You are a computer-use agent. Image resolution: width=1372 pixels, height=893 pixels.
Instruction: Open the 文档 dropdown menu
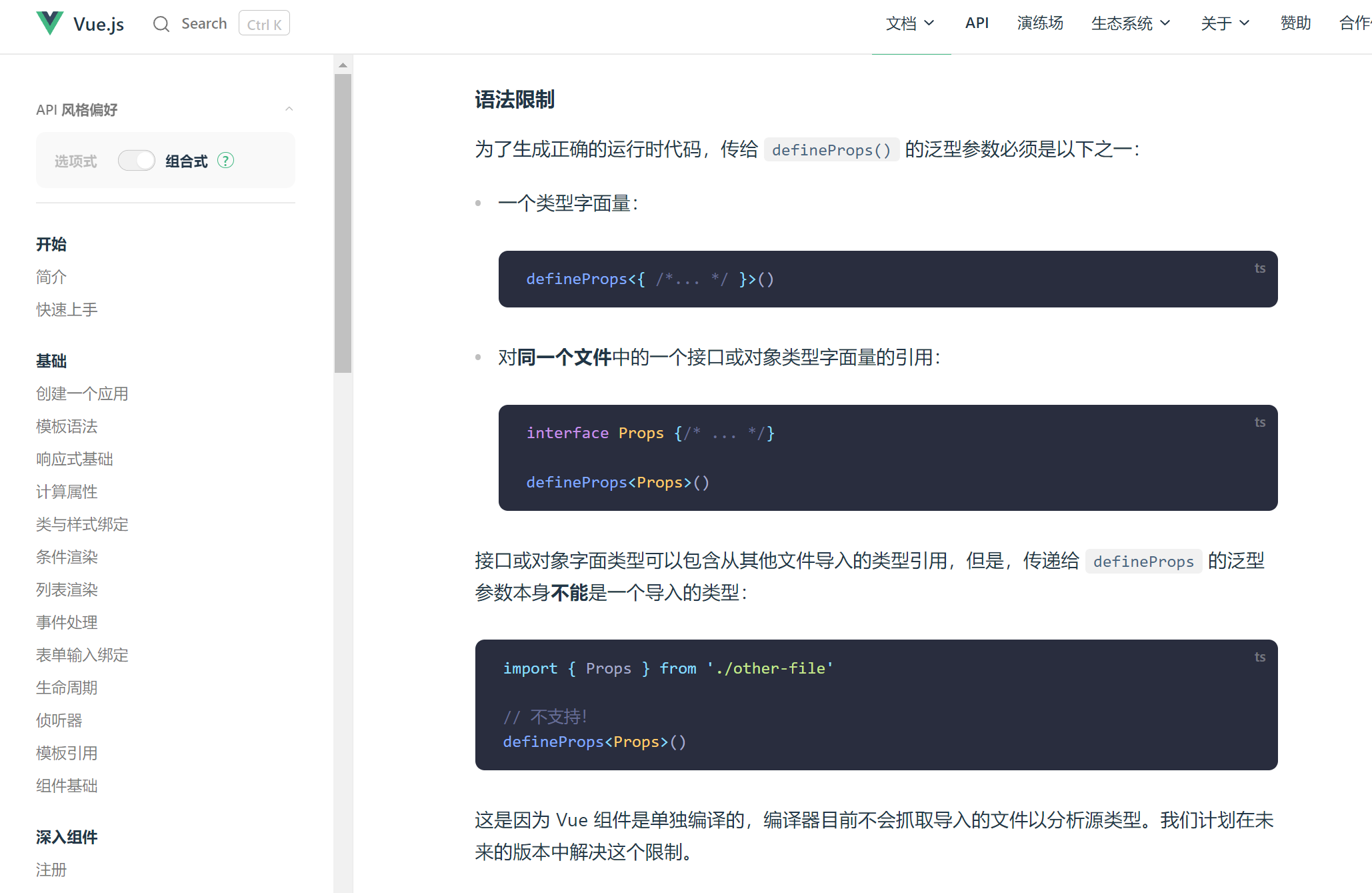pos(909,23)
